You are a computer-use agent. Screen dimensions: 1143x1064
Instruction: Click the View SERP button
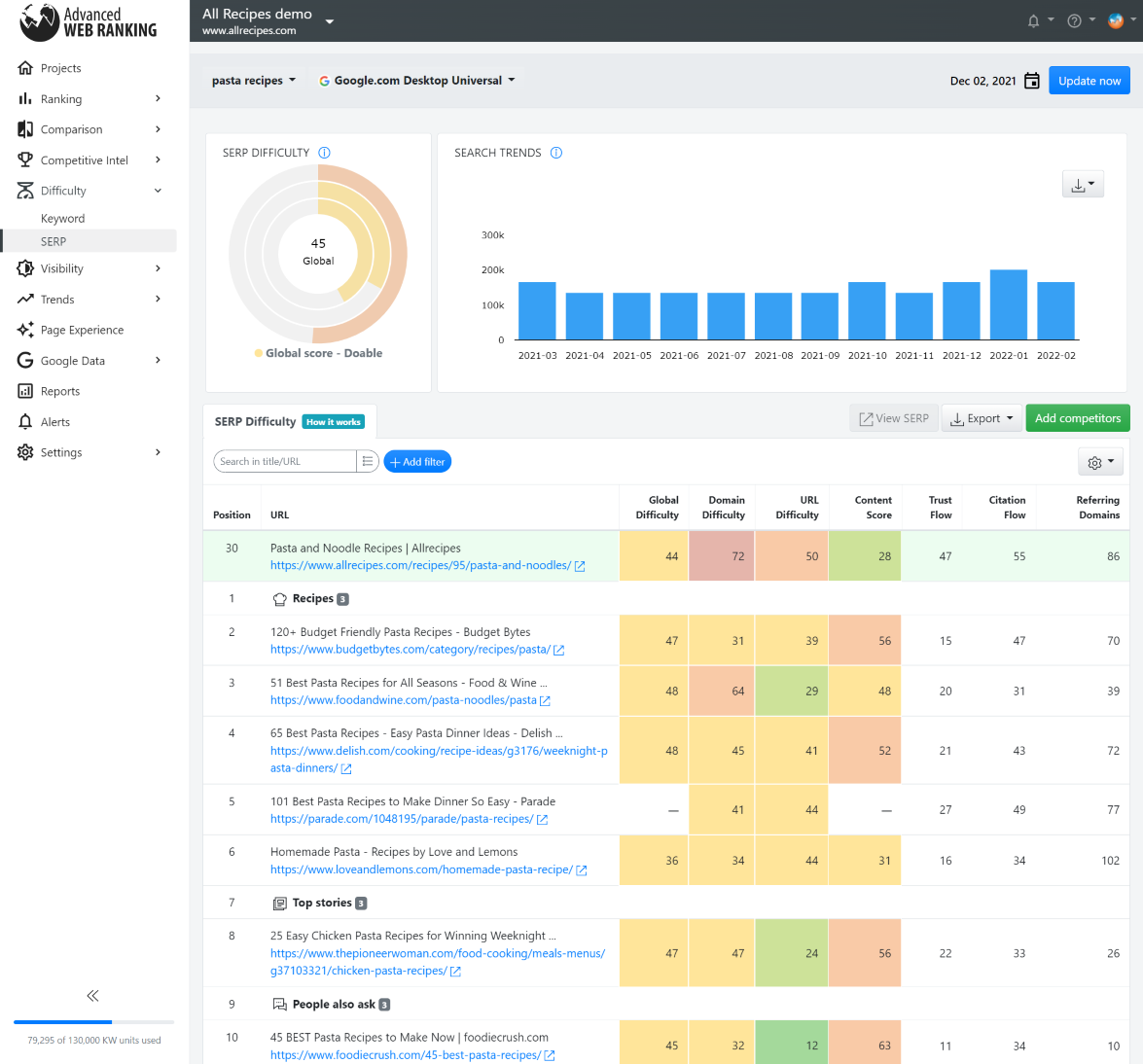click(894, 418)
